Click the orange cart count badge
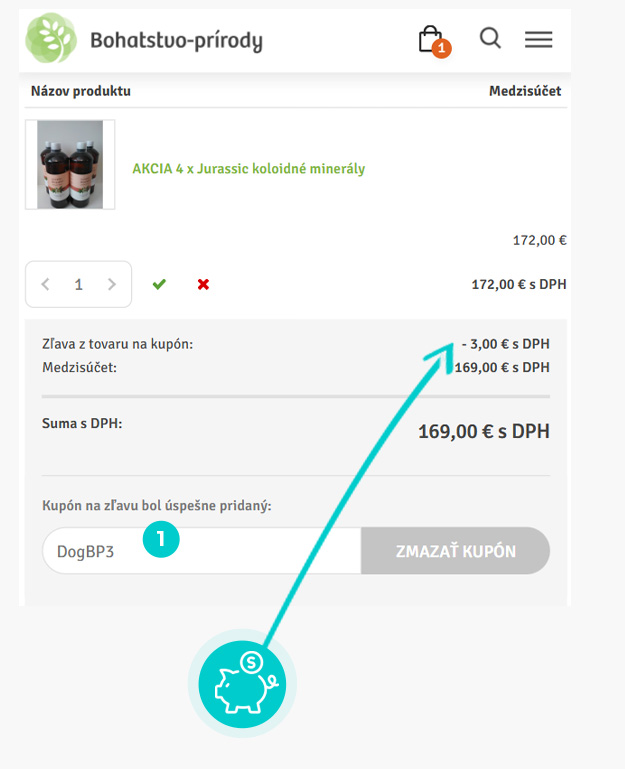Image resolution: width=625 pixels, height=769 pixels. 442,48
